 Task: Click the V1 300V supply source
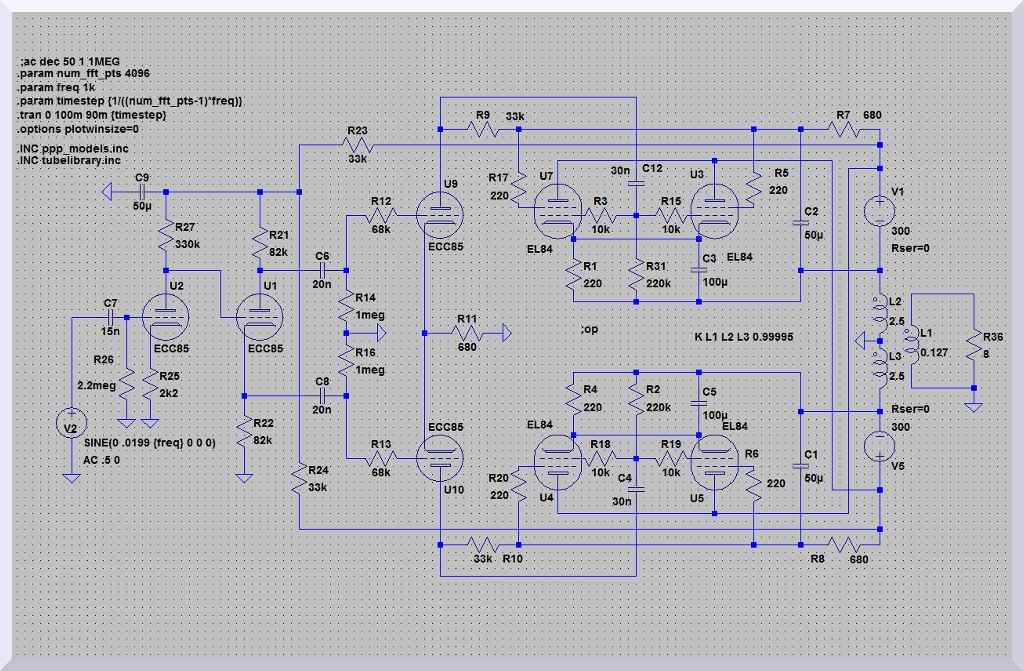(x=880, y=210)
